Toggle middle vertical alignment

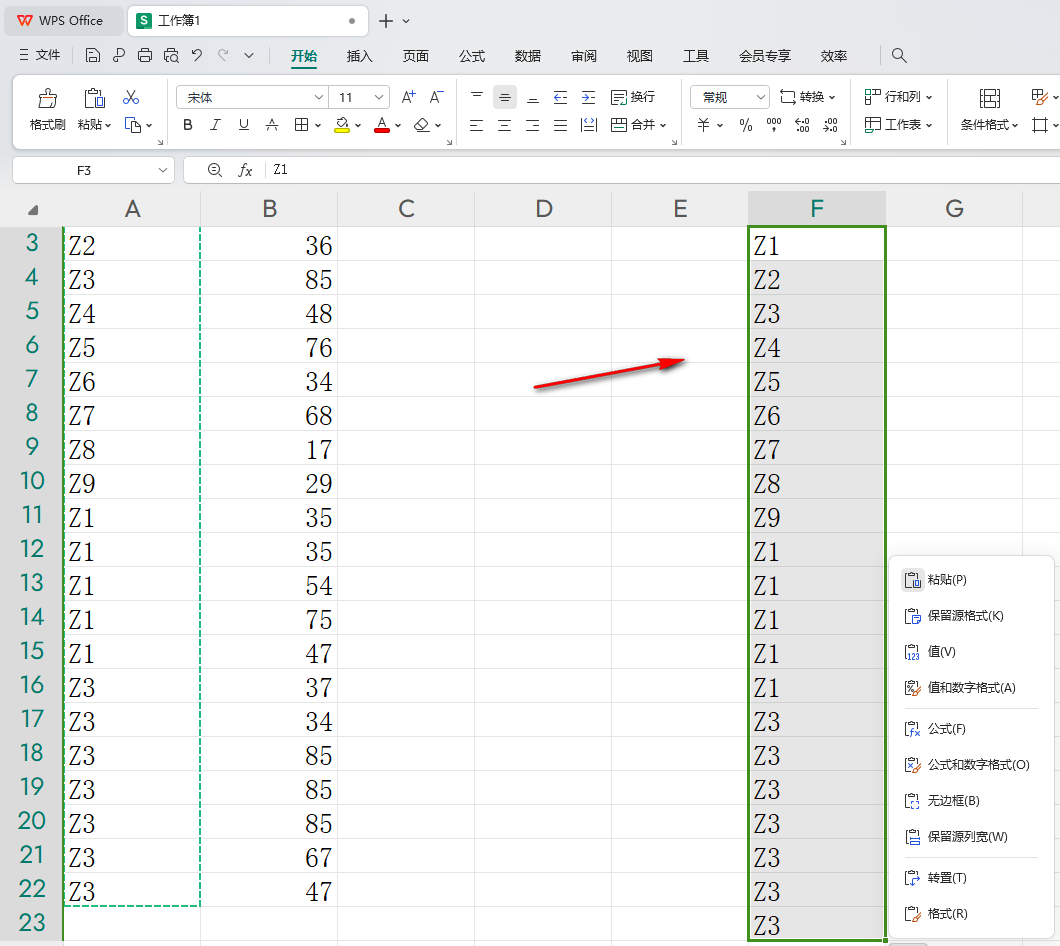(504, 97)
